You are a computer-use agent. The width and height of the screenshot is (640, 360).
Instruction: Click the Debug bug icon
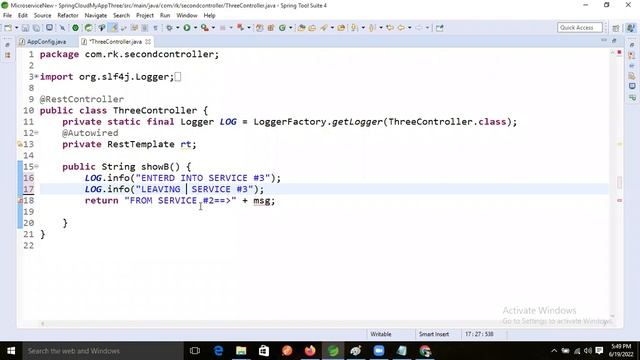tap(169, 28)
